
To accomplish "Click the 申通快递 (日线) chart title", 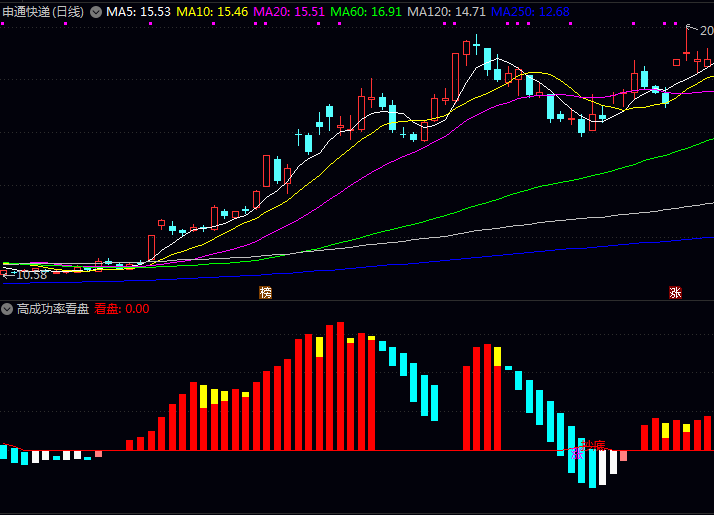I will pos(43,12).
